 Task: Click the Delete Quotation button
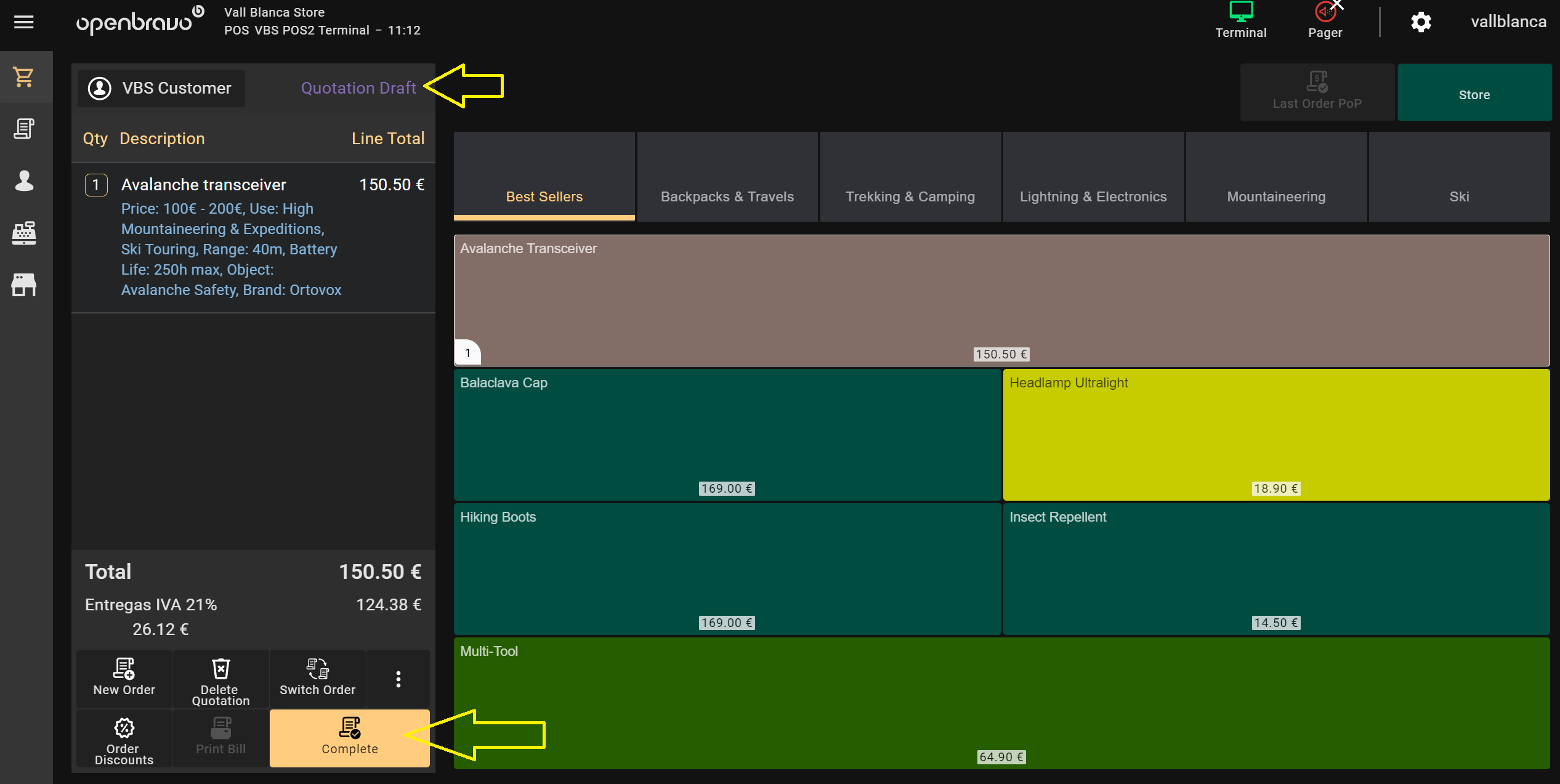220,679
